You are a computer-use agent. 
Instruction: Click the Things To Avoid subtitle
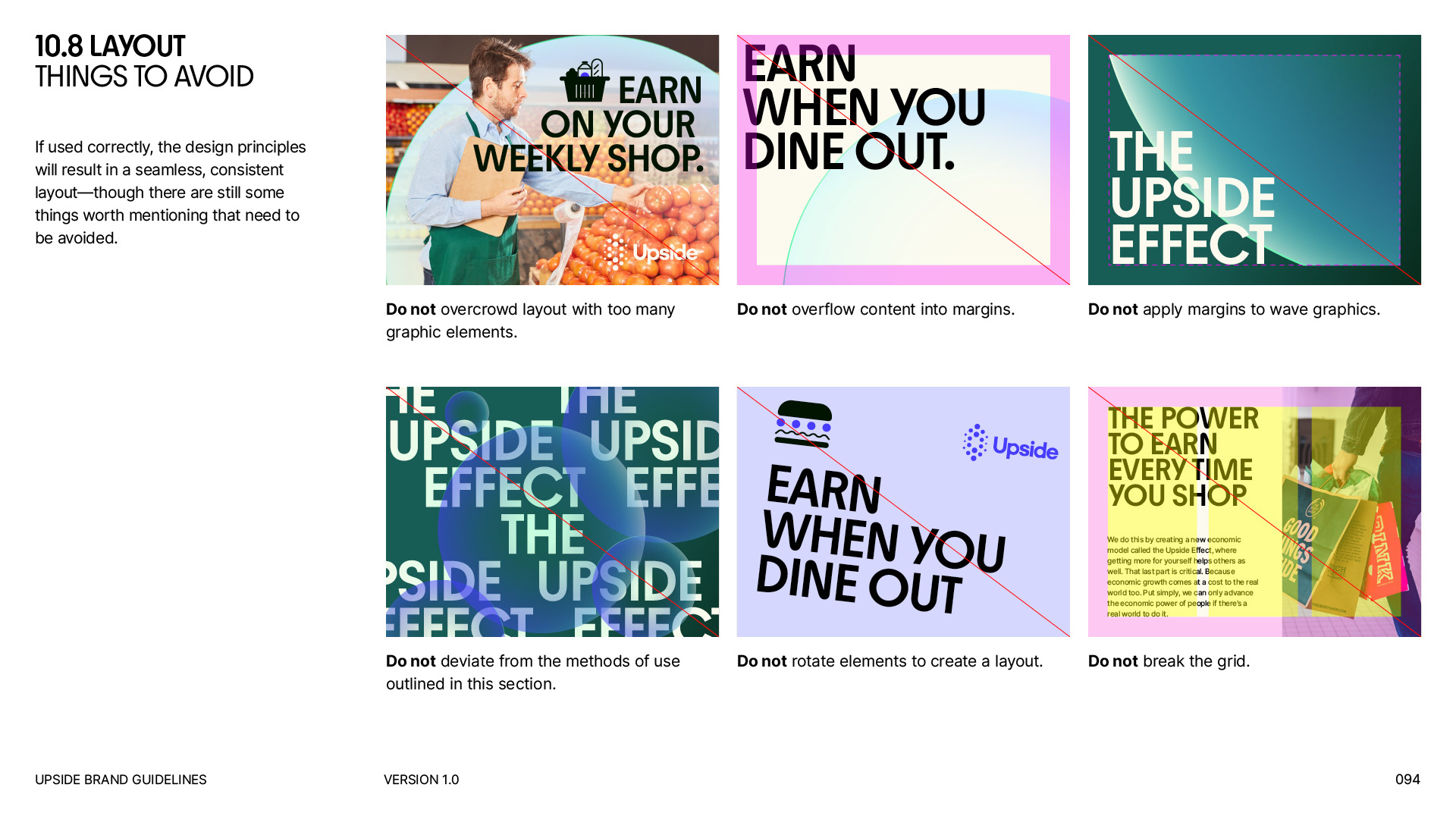(x=144, y=77)
